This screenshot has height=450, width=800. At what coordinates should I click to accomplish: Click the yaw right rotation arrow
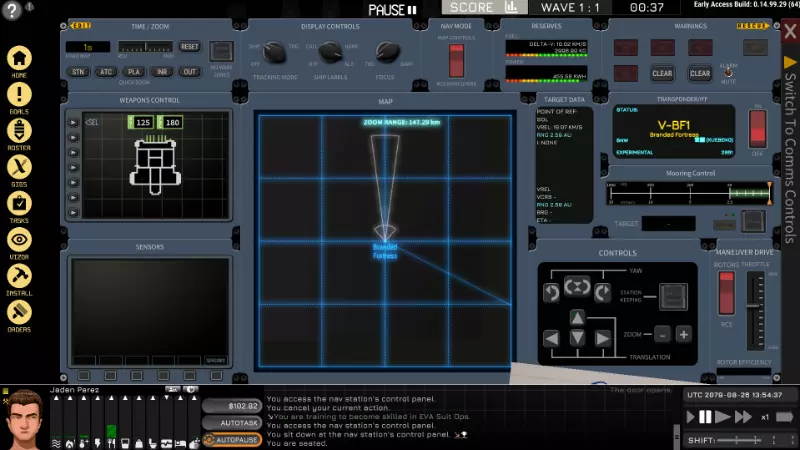click(602, 292)
